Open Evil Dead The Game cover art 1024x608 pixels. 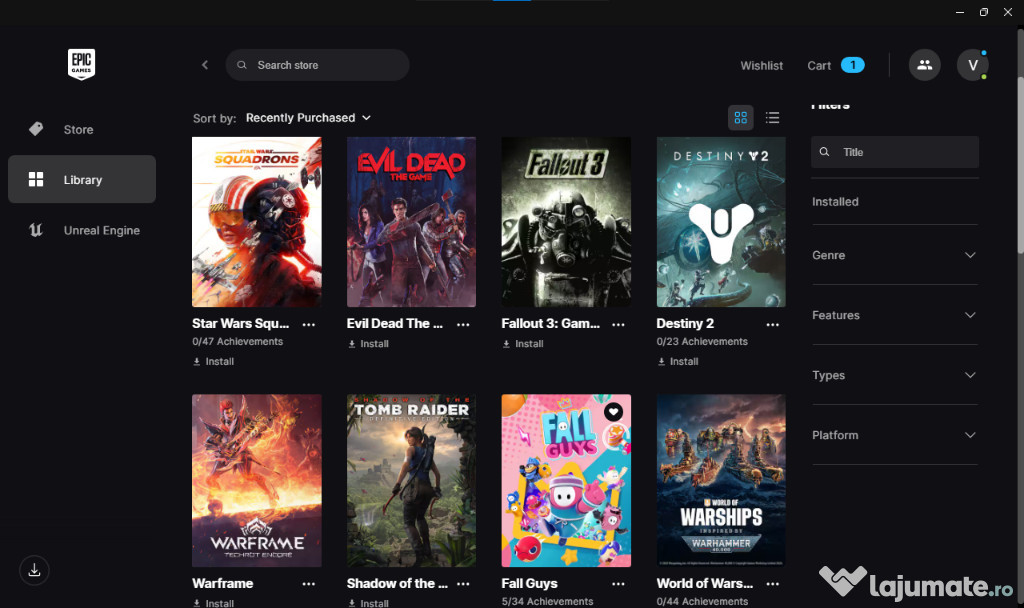411,222
